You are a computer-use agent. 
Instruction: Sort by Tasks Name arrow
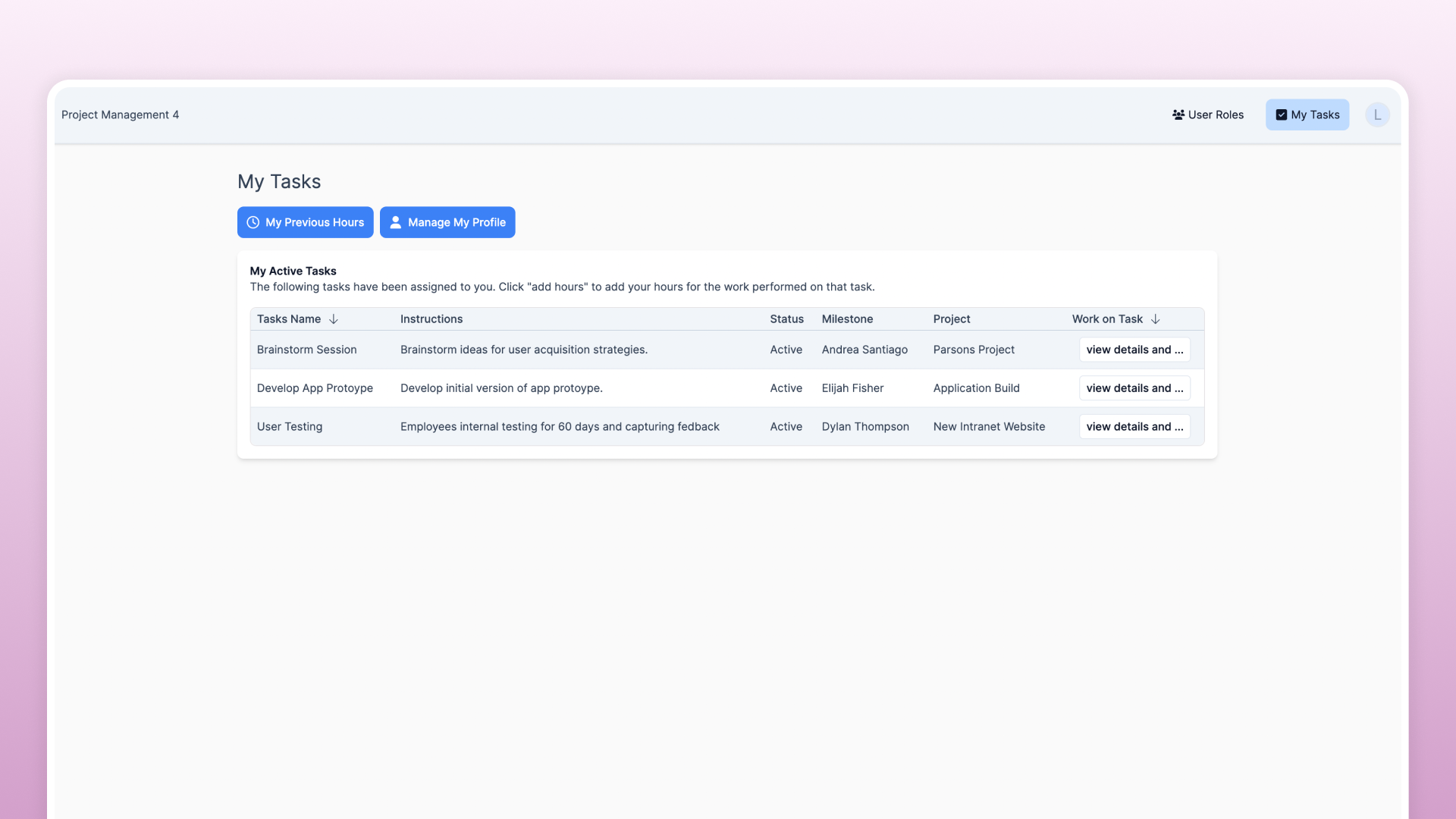click(x=334, y=319)
